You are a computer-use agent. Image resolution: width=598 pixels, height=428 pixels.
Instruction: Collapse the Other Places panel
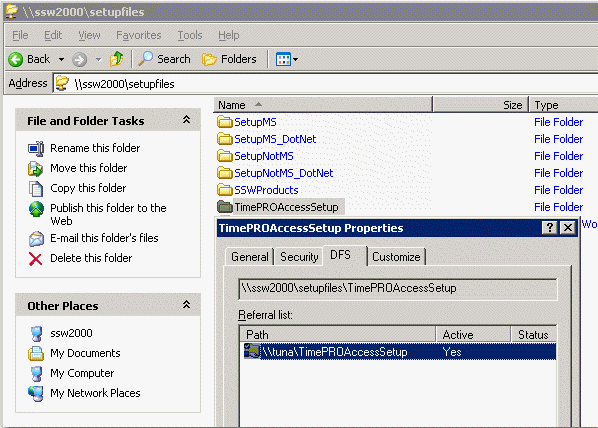[186, 304]
